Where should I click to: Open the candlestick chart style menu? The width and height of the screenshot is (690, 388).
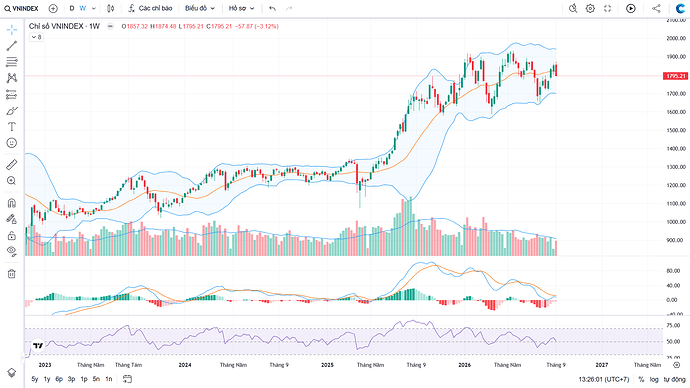point(110,8)
